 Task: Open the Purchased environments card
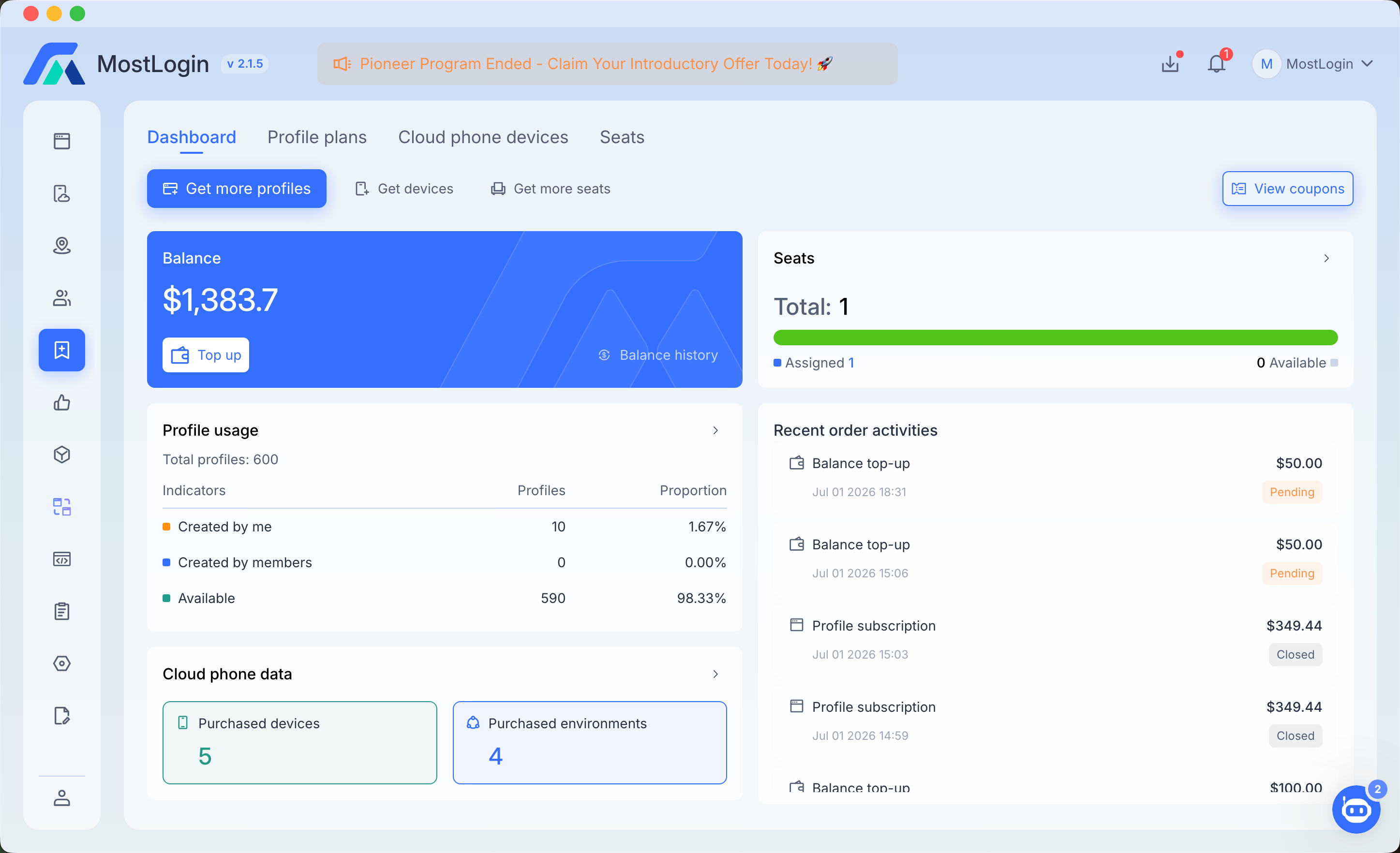point(590,743)
